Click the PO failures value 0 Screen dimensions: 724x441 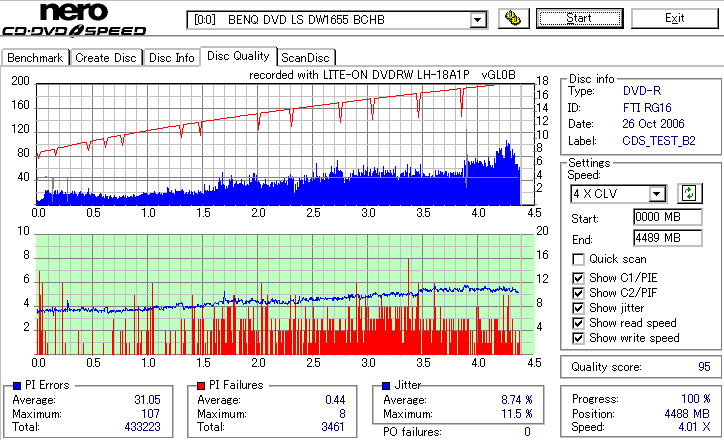[527, 432]
